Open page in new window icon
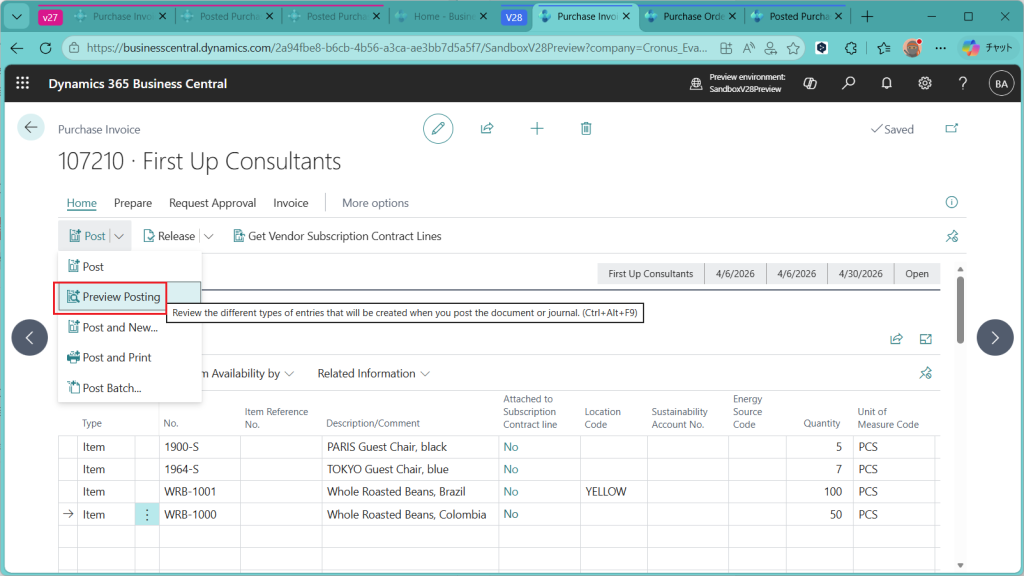This screenshot has width=1024, height=576. tap(951, 129)
